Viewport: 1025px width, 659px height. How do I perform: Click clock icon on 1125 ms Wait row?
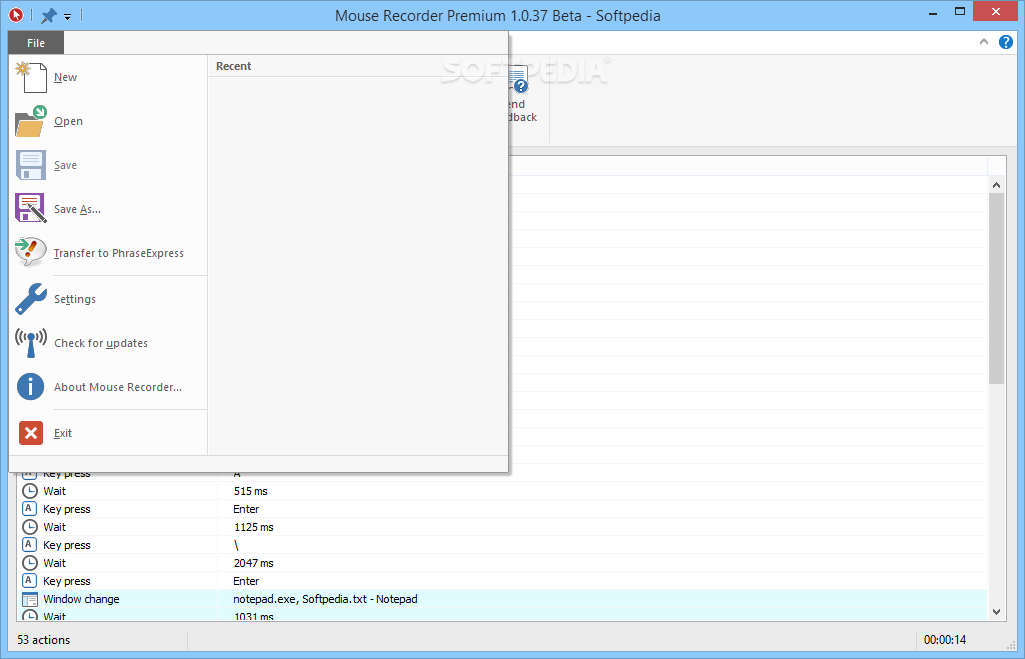(29, 527)
